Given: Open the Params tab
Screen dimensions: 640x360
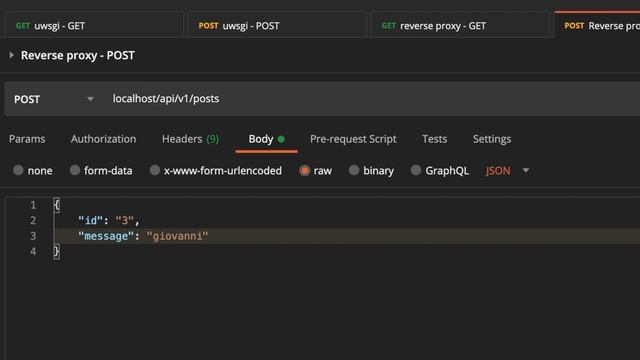Looking at the screenshot, I should coord(27,139).
